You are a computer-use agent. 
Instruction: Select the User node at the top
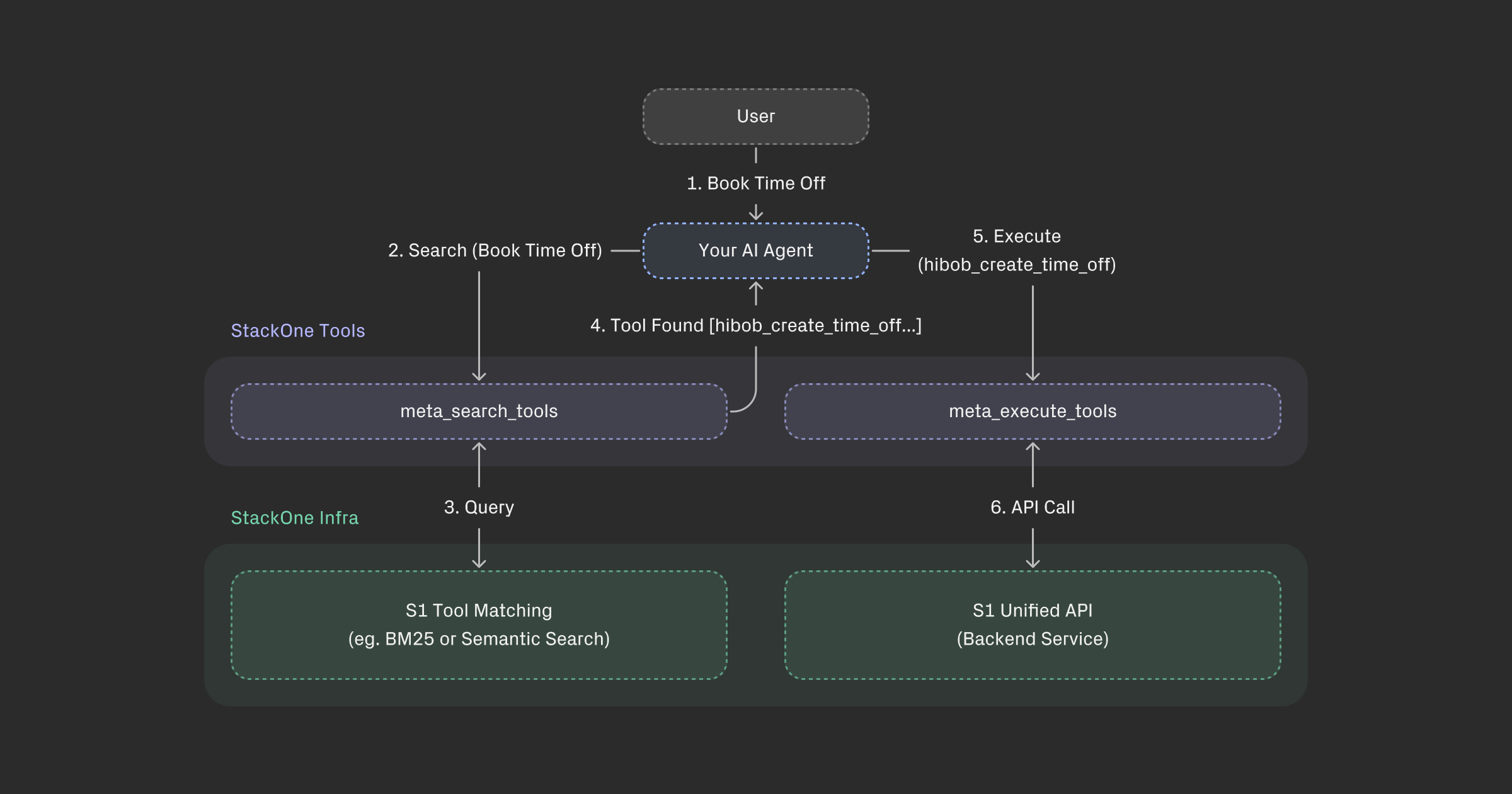(x=755, y=116)
